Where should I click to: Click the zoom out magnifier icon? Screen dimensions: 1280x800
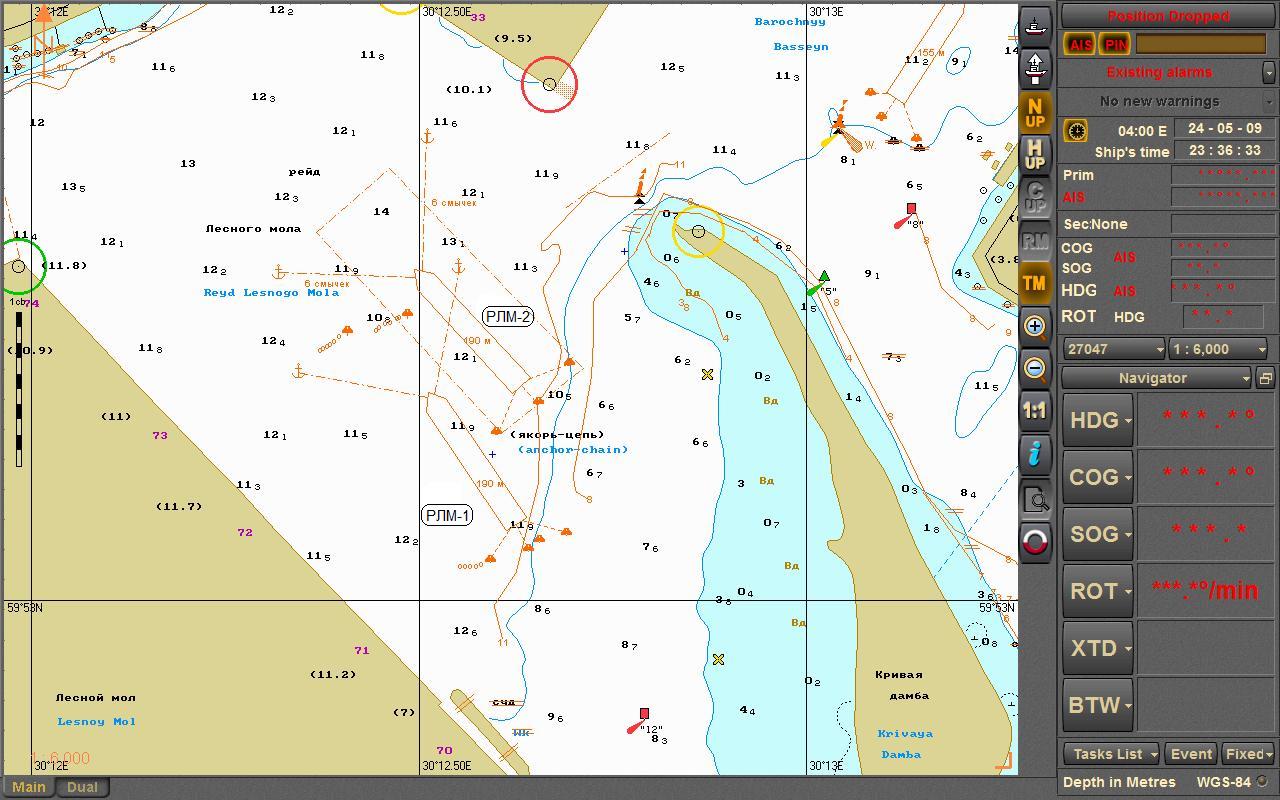point(1035,369)
